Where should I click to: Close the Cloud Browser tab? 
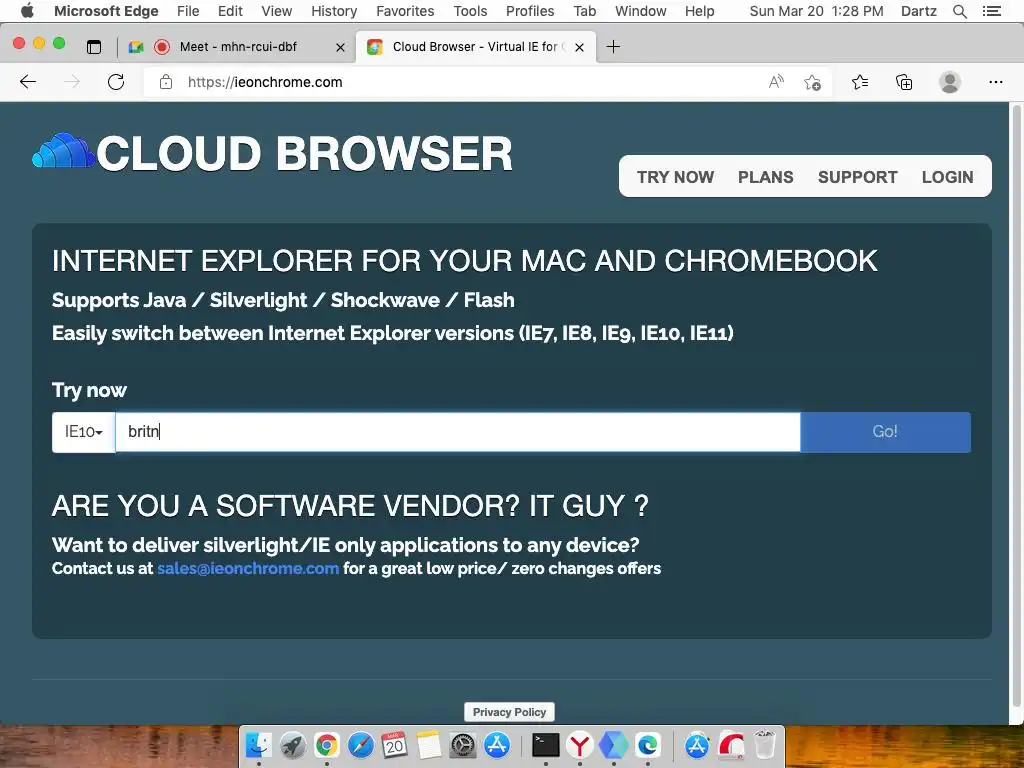(579, 47)
